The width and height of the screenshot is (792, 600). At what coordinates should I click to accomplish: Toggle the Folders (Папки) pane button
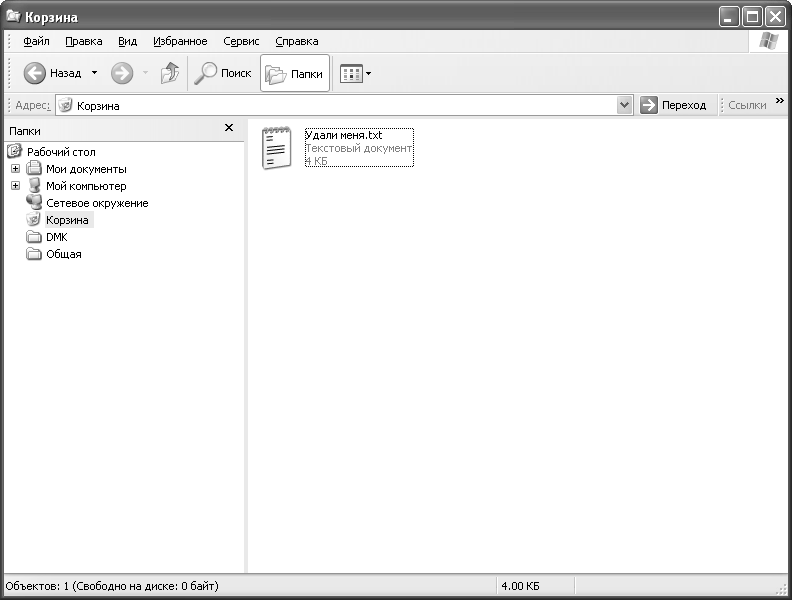coord(295,73)
